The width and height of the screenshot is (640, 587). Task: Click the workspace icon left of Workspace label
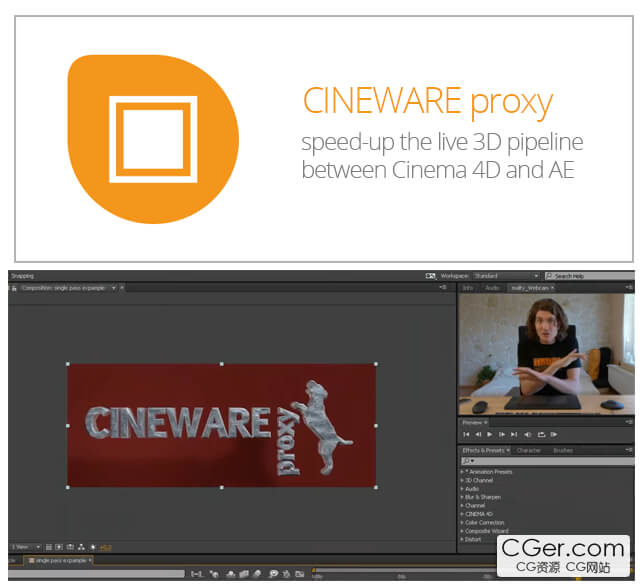(x=430, y=276)
